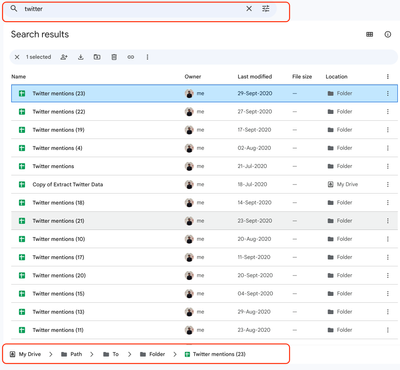Select the Twitter mentions (23) row
Screen dimensions: 400x370
point(204,93)
